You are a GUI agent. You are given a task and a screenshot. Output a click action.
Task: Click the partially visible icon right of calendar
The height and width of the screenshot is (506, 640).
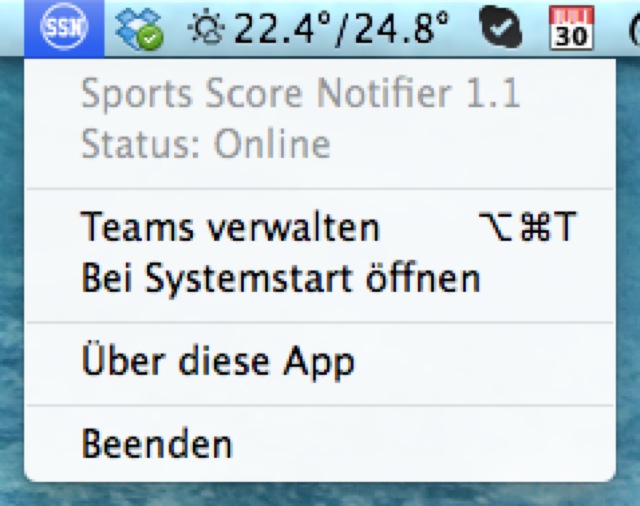click(635, 29)
